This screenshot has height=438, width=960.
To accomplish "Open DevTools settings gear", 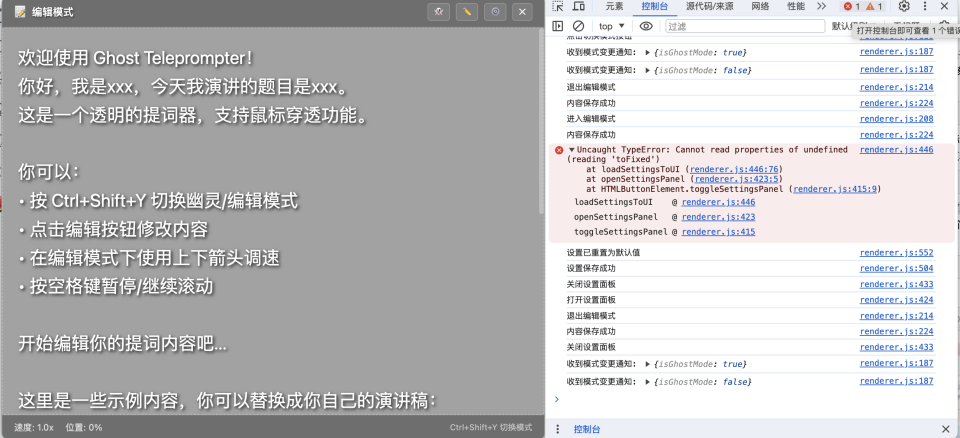I will pos(904,6).
